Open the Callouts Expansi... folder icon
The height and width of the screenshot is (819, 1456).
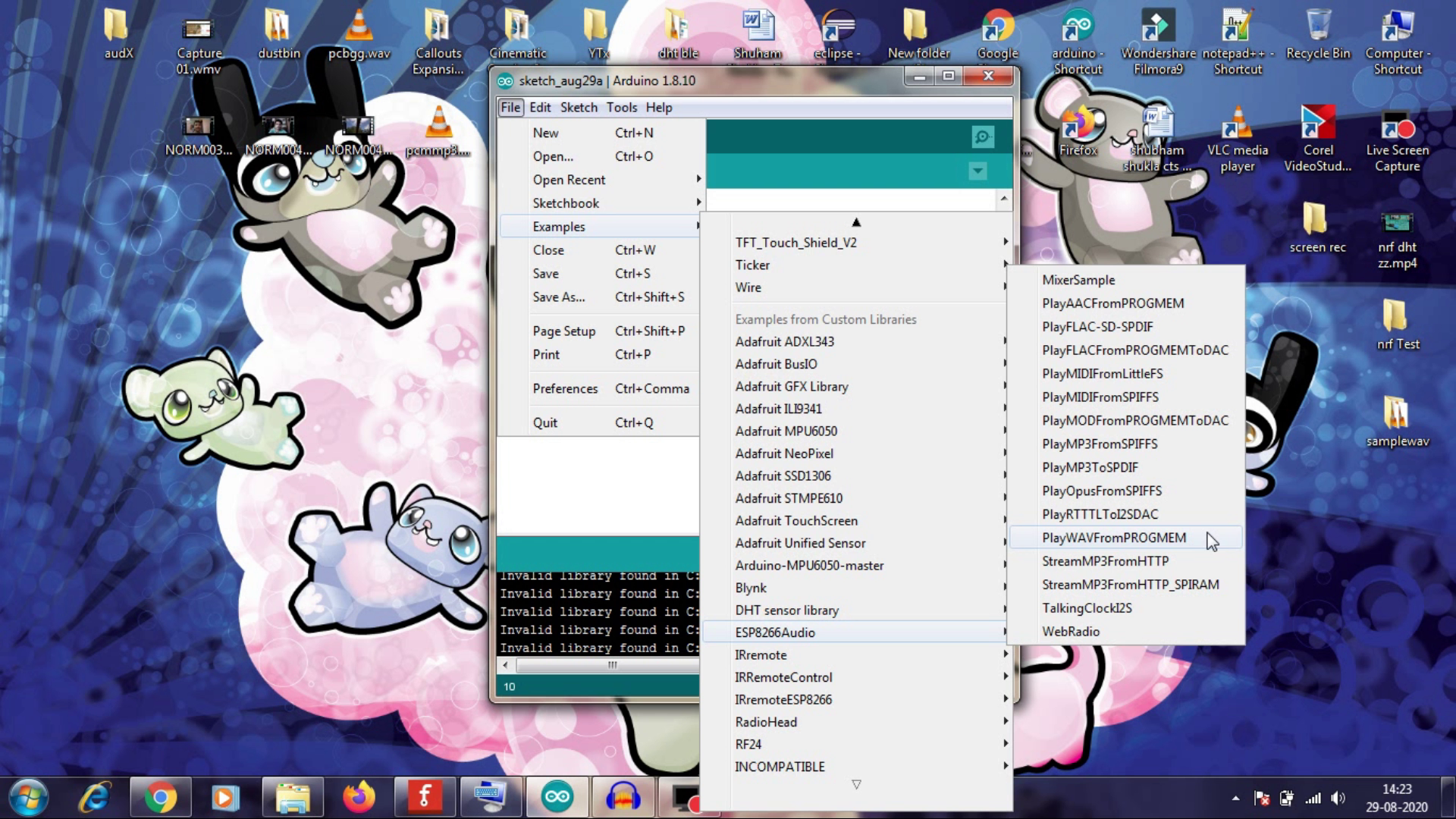pyautogui.click(x=438, y=42)
